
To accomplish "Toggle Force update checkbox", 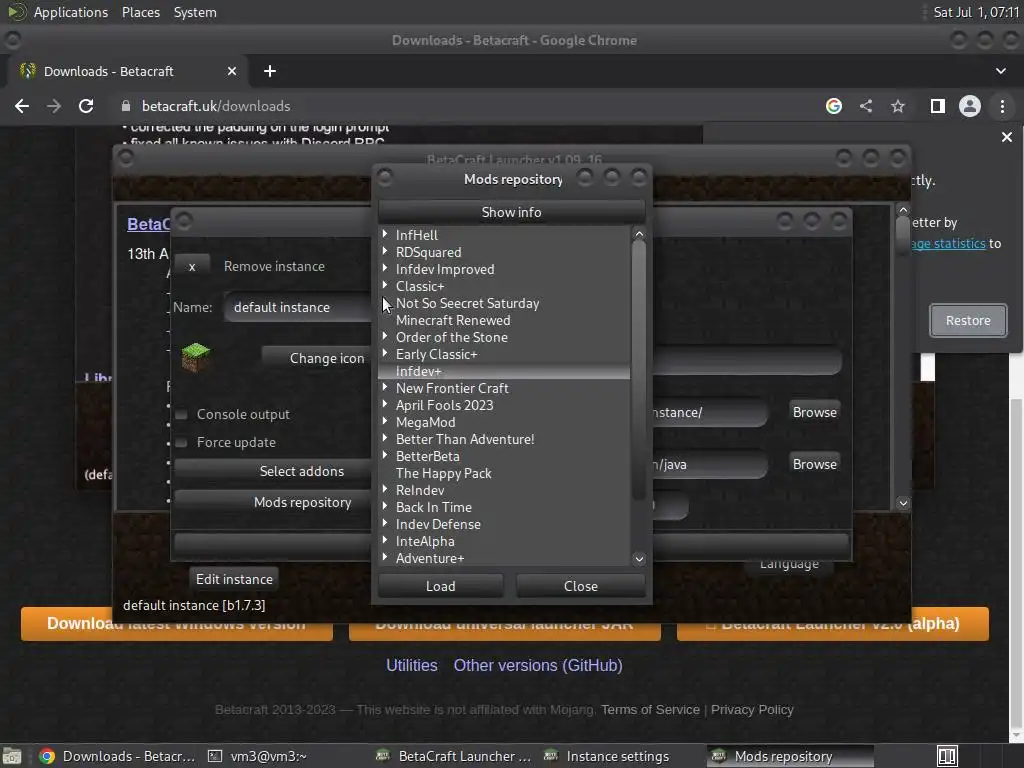I will point(182,443).
